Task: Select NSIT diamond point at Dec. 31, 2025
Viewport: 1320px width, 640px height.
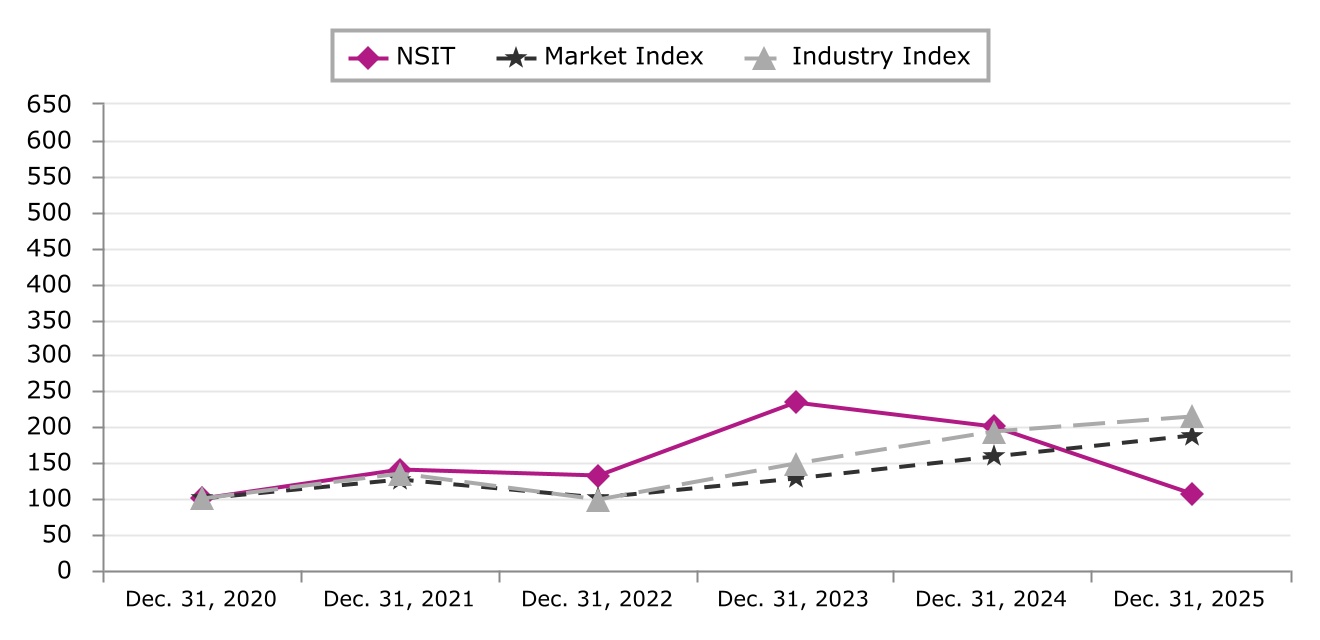Action: (1191, 494)
